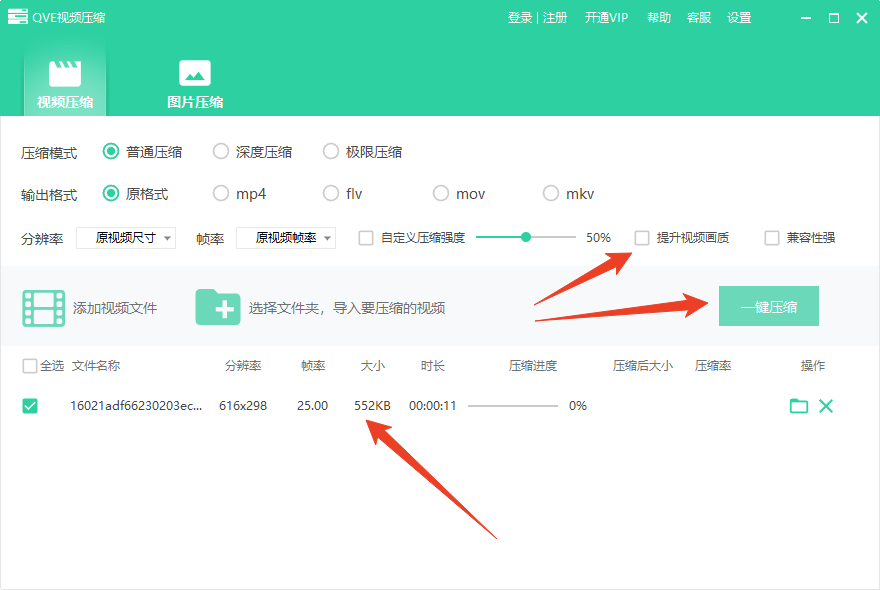This screenshot has width=880, height=590.
Task: Select 深度压缩 compression mode
Action: coord(221,152)
